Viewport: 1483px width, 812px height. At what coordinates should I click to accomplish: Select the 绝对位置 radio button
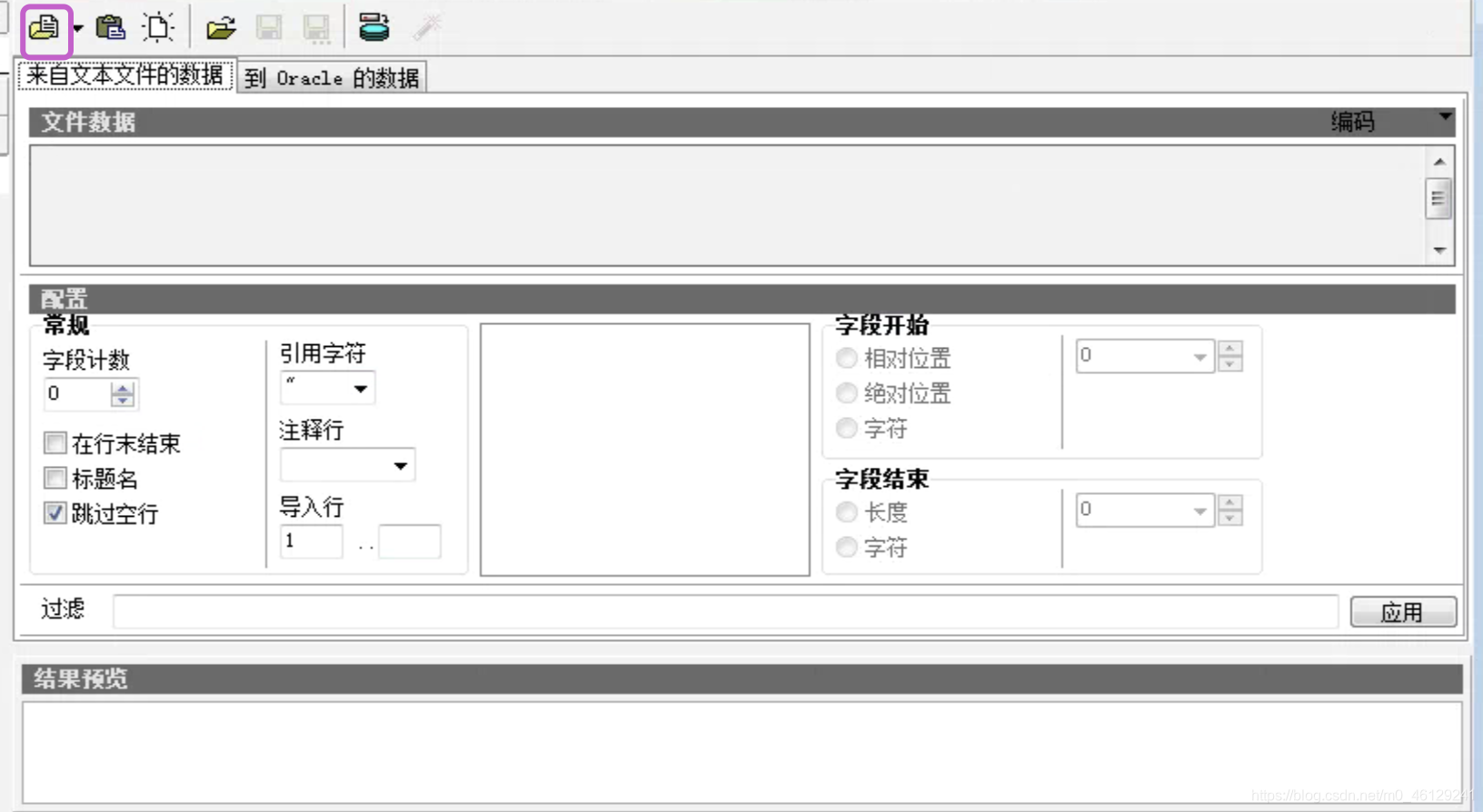[x=847, y=393]
